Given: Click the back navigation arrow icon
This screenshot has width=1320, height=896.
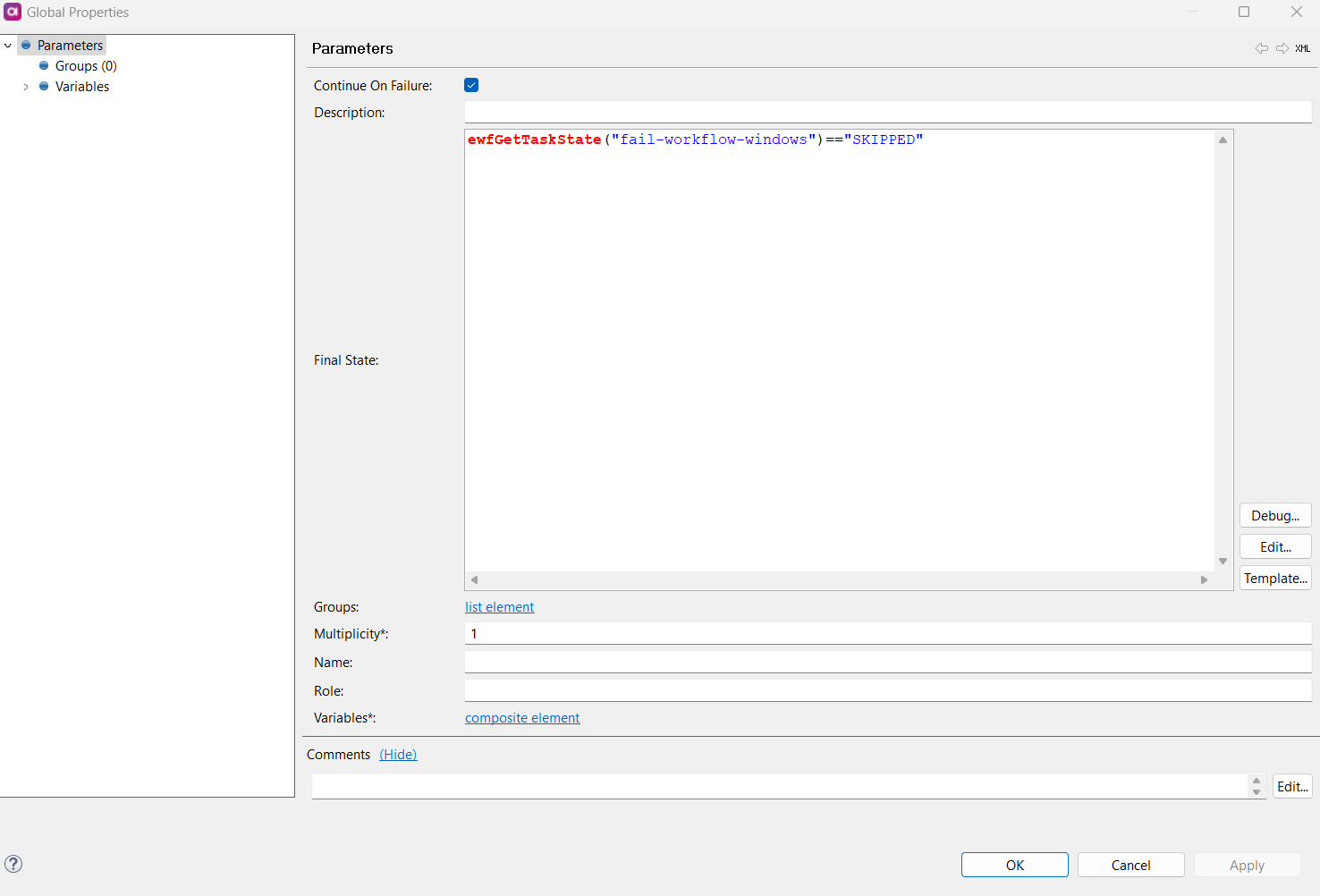Looking at the screenshot, I should [x=1262, y=48].
